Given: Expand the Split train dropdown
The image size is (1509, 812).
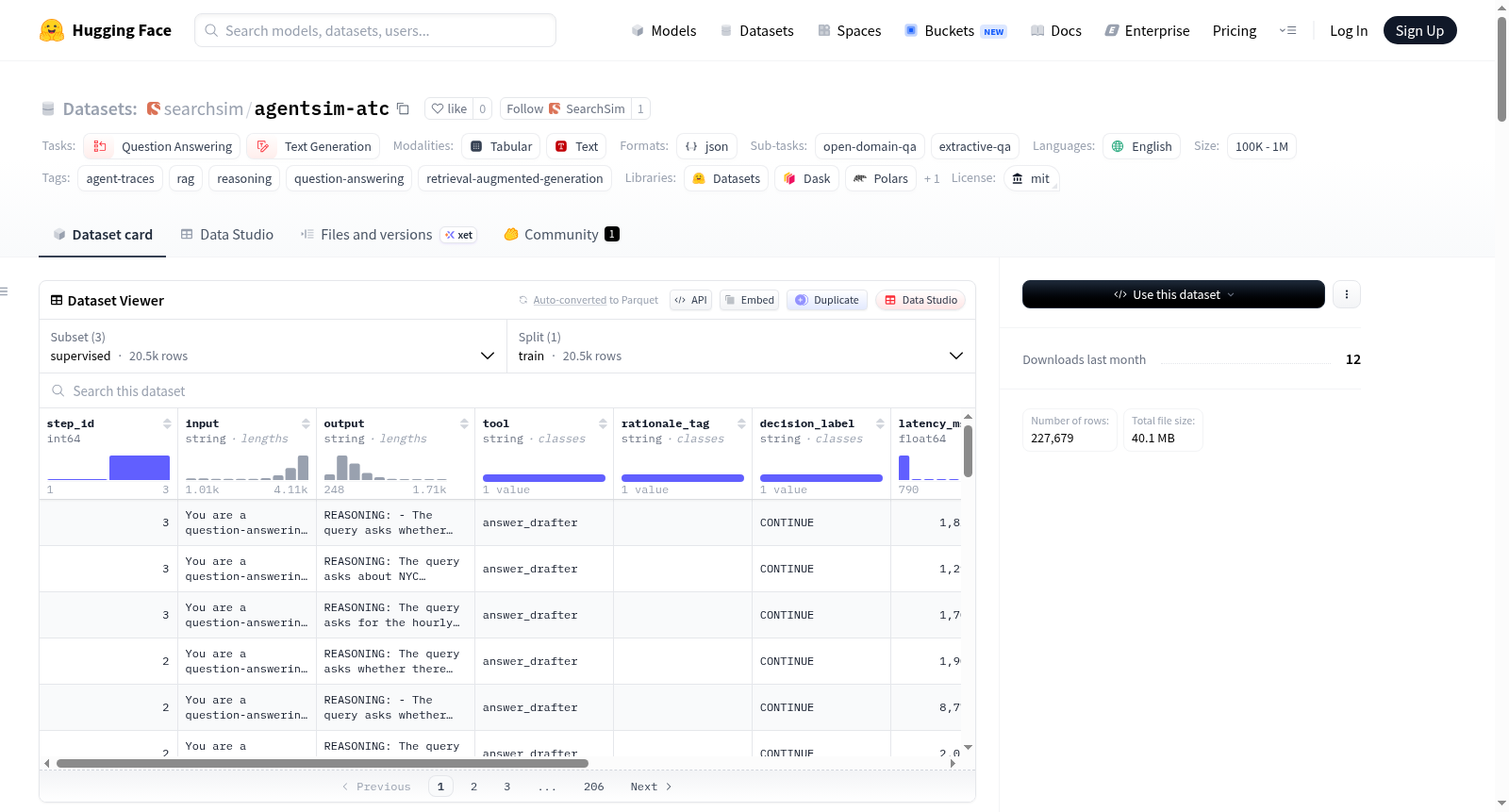Looking at the screenshot, I should point(741,346).
